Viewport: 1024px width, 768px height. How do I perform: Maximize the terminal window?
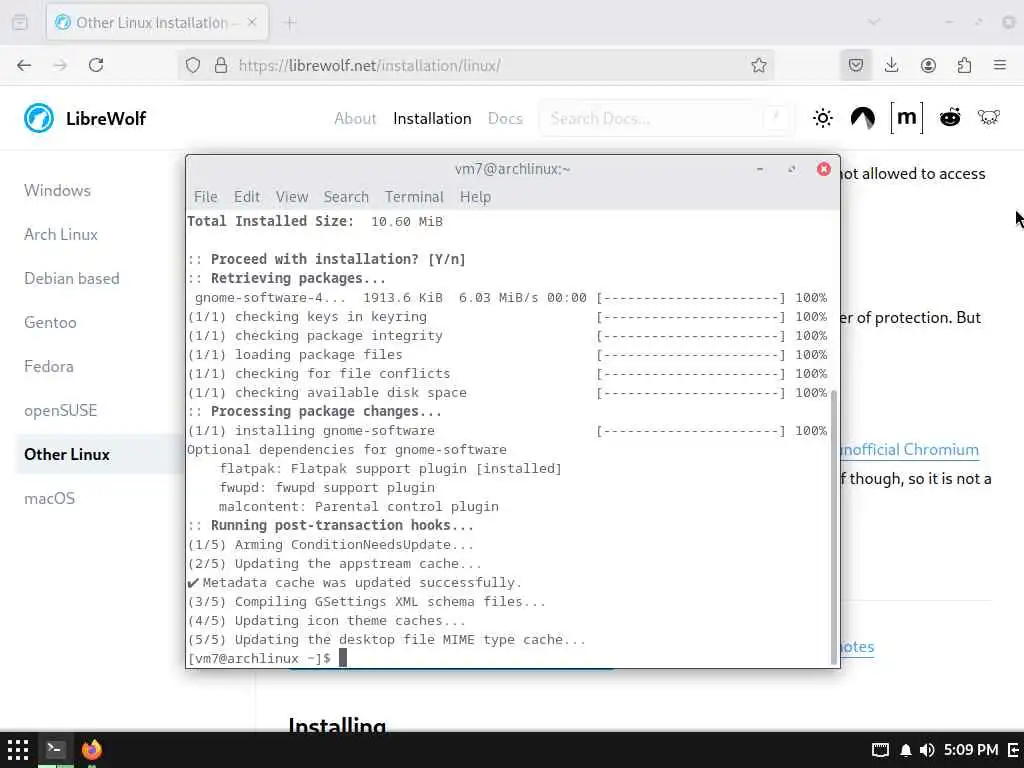point(792,169)
